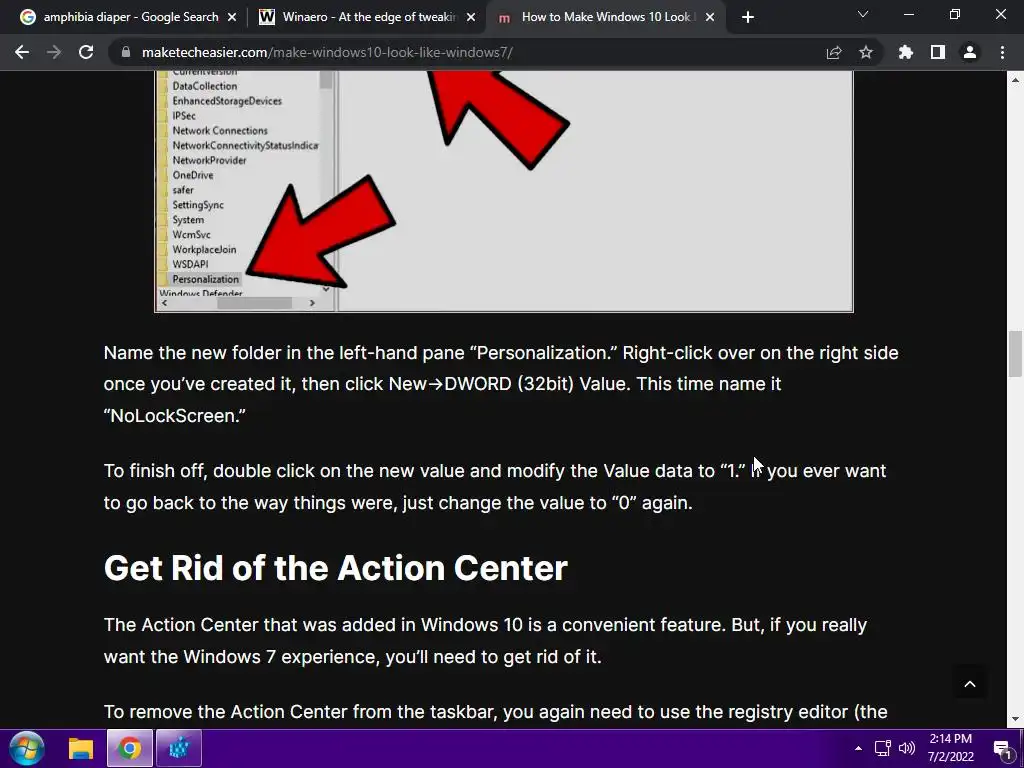Click the page vertical scrollbar thumb
The height and width of the screenshot is (768, 1024).
pos(1015,354)
